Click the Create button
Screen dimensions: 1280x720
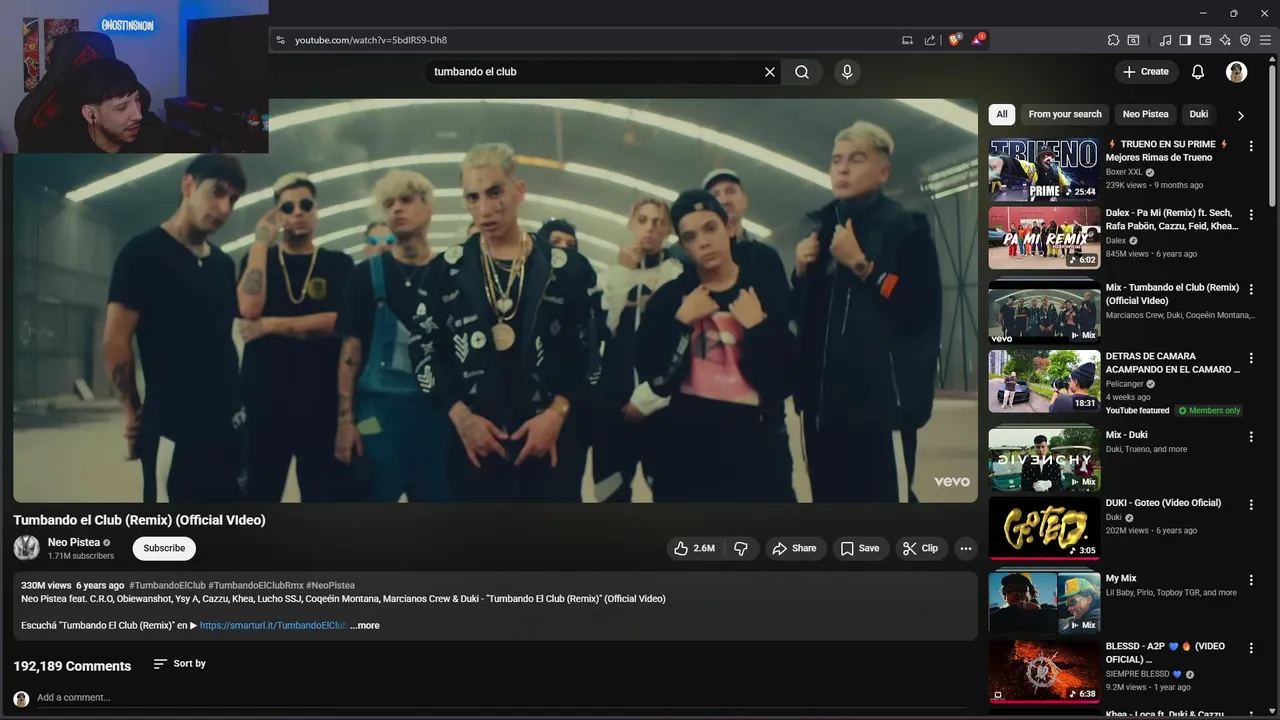[x=1145, y=72]
